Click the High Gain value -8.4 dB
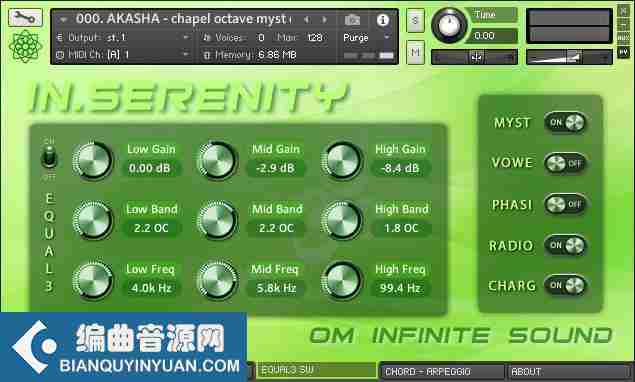 click(x=400, y=168)
